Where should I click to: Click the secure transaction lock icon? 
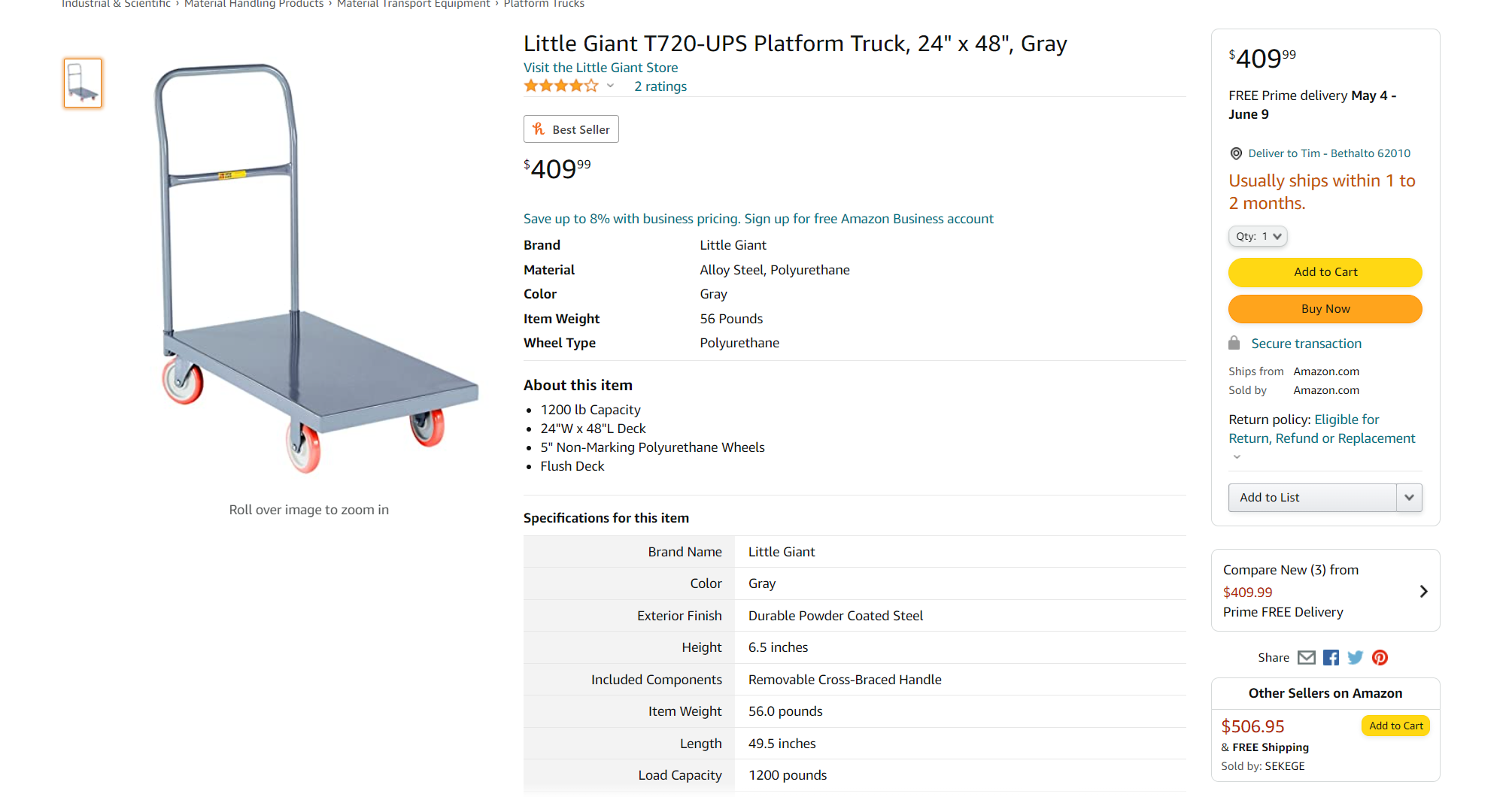tap(1234, 344)
